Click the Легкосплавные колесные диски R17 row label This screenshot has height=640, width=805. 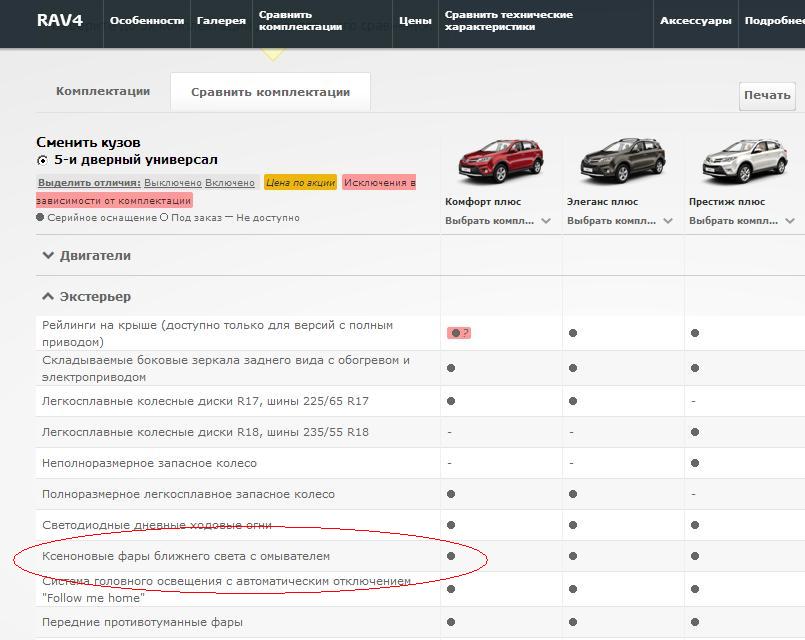tap(205, 401)
